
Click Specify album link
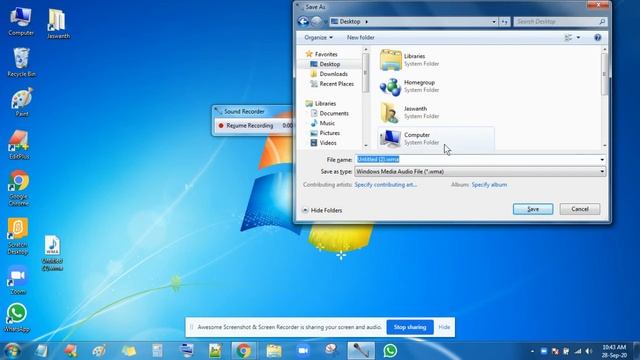[x=489, y=185]
